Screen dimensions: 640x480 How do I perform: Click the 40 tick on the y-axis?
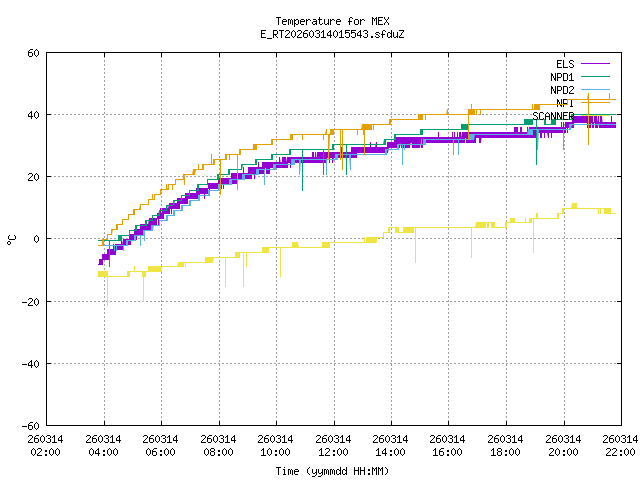pos(33,115)
